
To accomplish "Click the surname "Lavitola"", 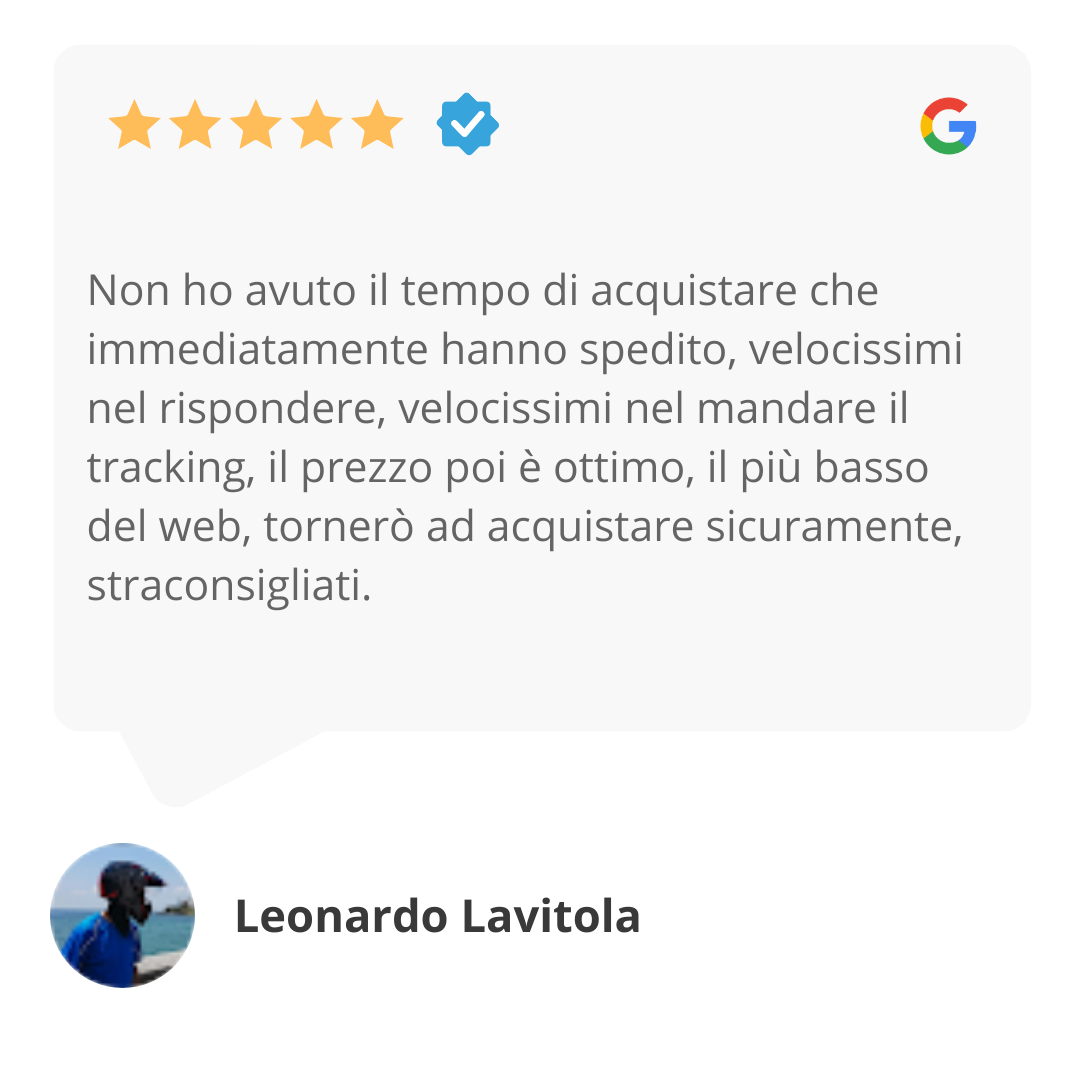I will 551,917.
